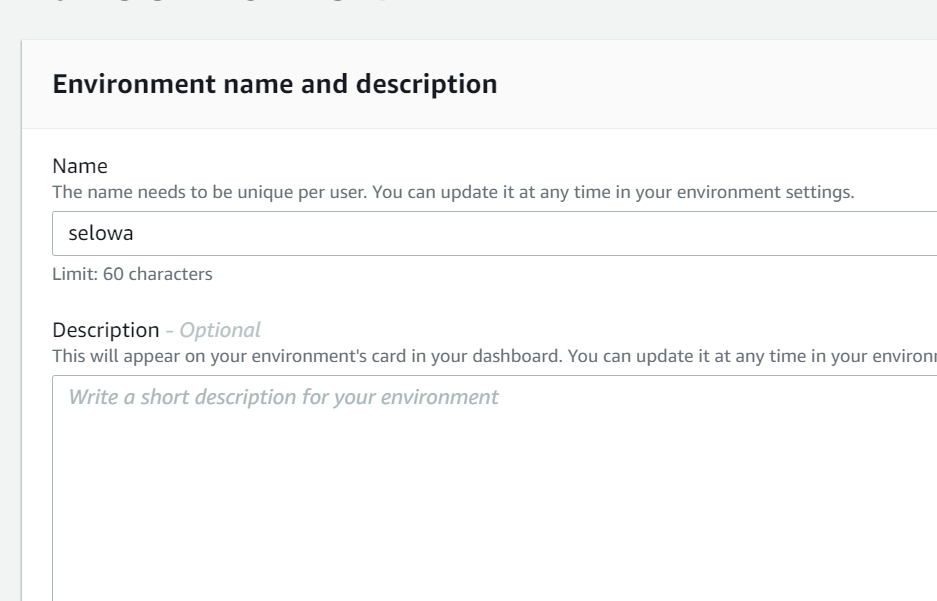Click the "selowa" text in Name field
Image resolution: width=937 pixels, height=601 pixels.
[x=94, y=234]
